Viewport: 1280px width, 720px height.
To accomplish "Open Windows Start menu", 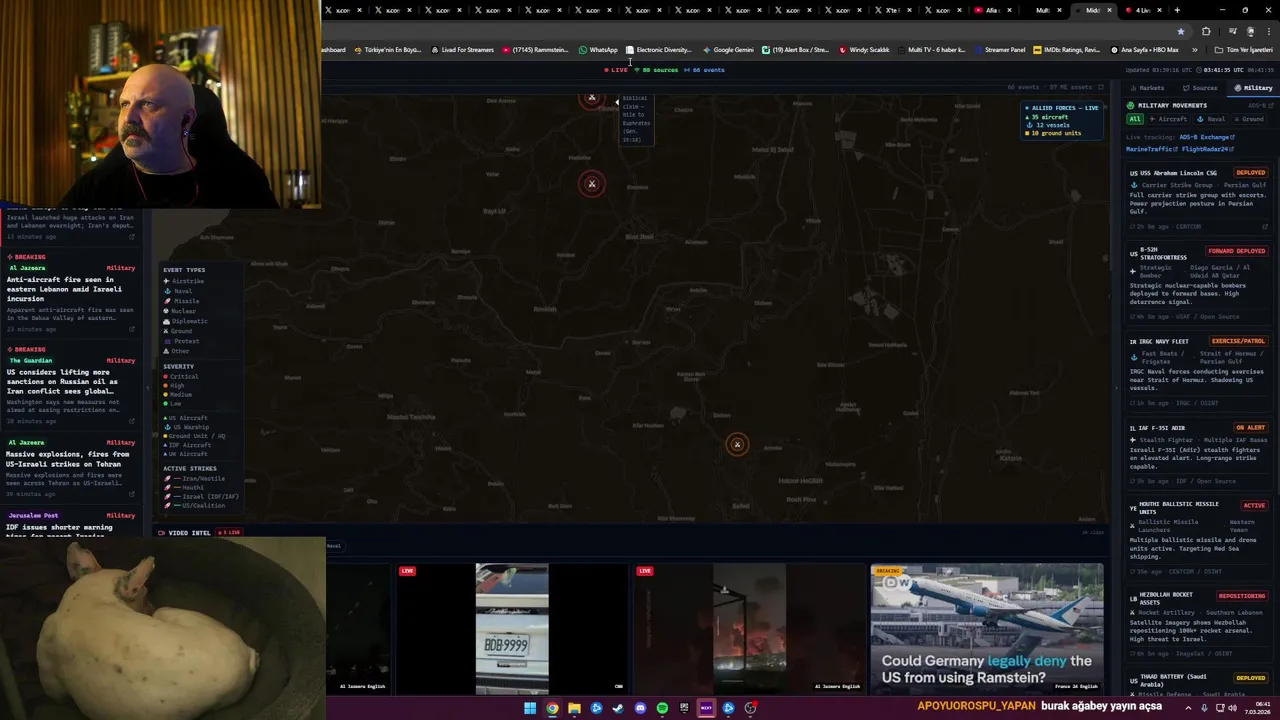I will click(x=530, y=708).
